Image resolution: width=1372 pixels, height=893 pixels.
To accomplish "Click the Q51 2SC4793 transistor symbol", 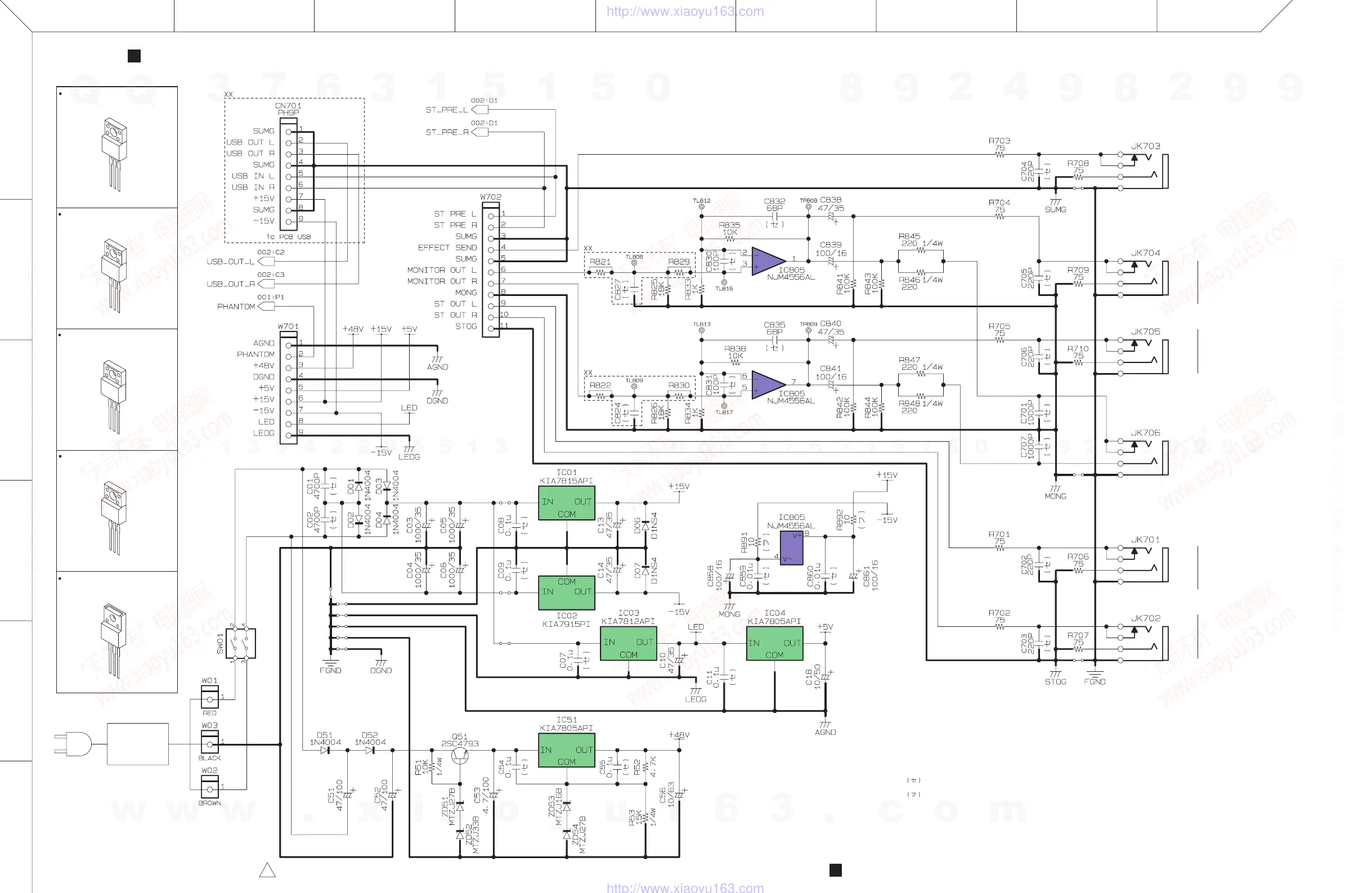I will tap(459, 756).
